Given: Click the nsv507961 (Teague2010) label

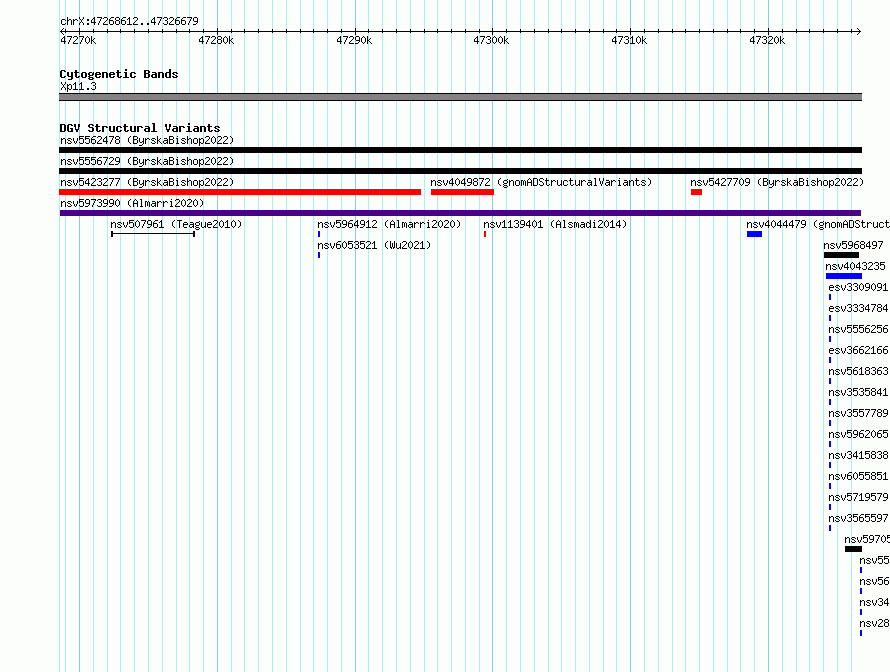Looking at the screenshot, I should [x=176, y=224].
